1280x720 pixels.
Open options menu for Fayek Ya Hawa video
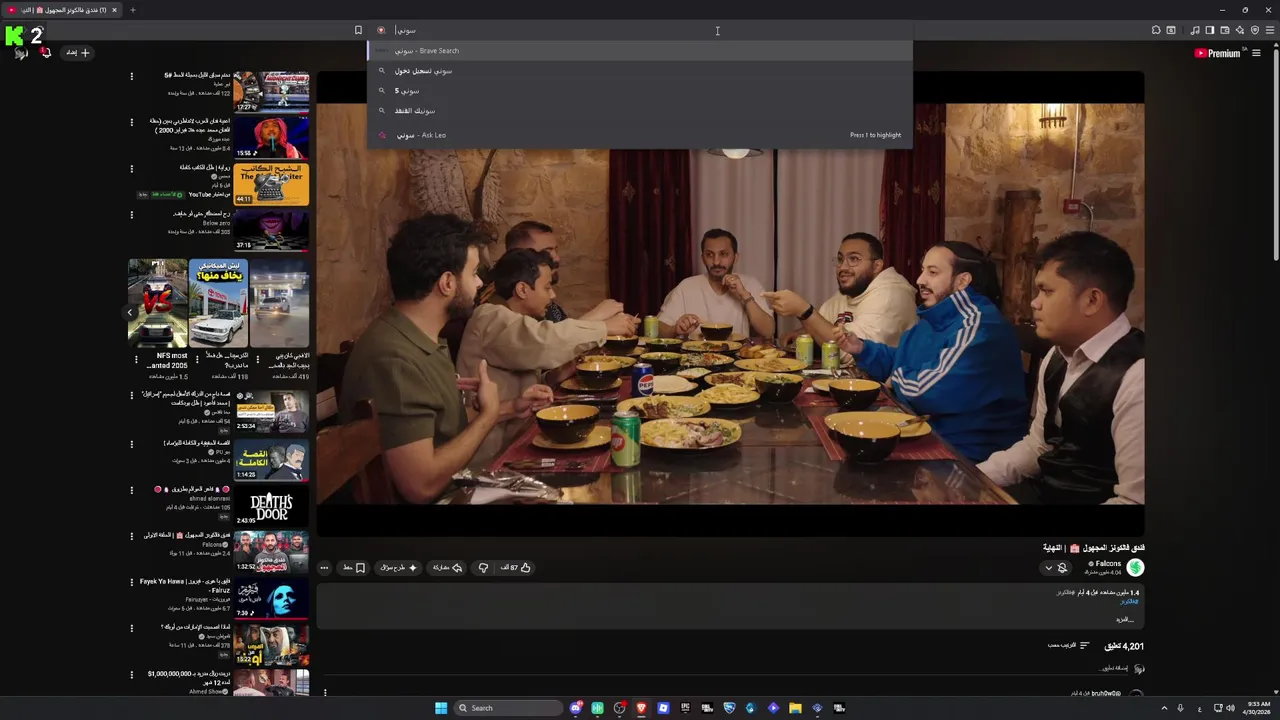[131, 582]
